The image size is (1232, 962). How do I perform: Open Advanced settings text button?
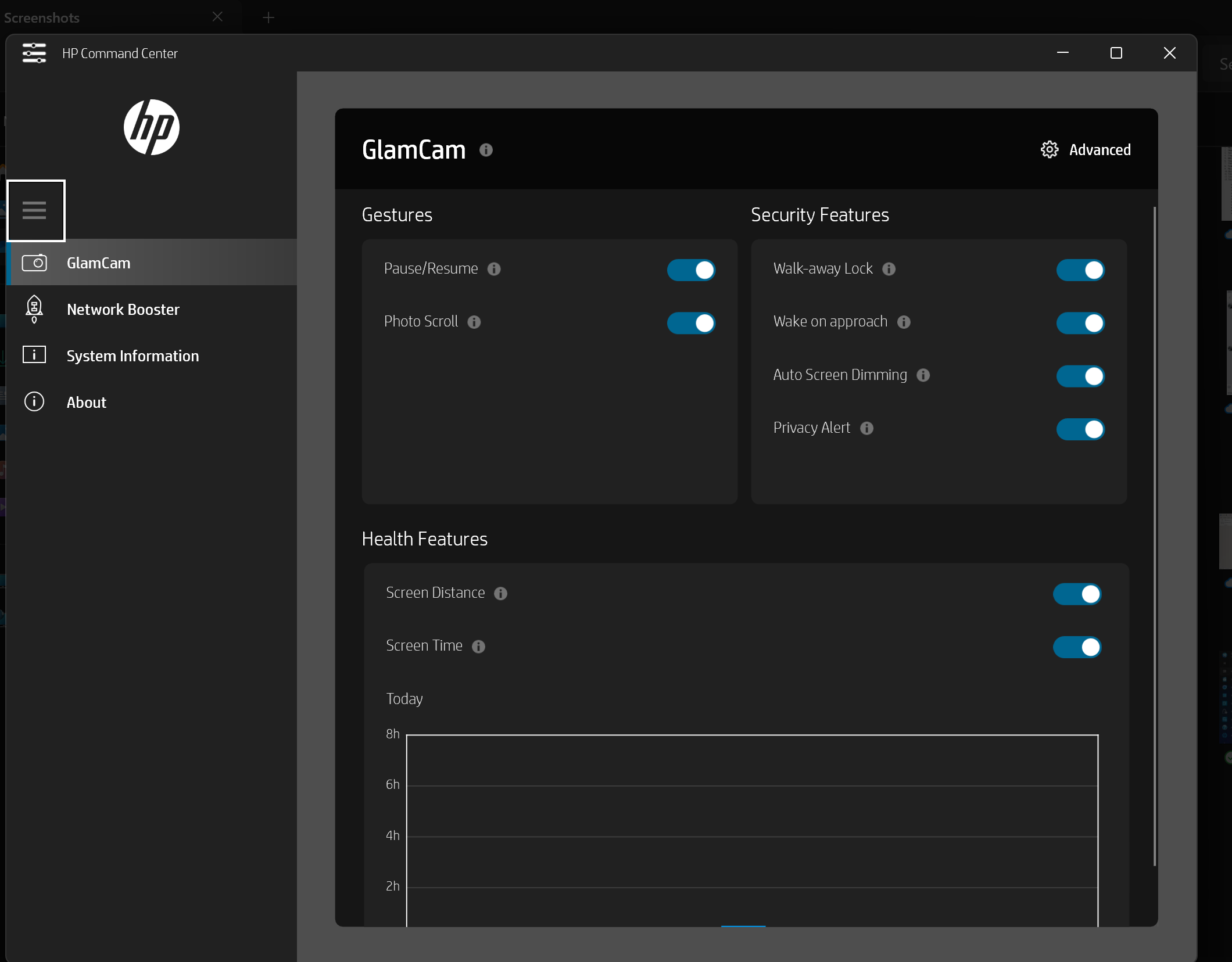pyautogui.click(x=1100, y=150)
